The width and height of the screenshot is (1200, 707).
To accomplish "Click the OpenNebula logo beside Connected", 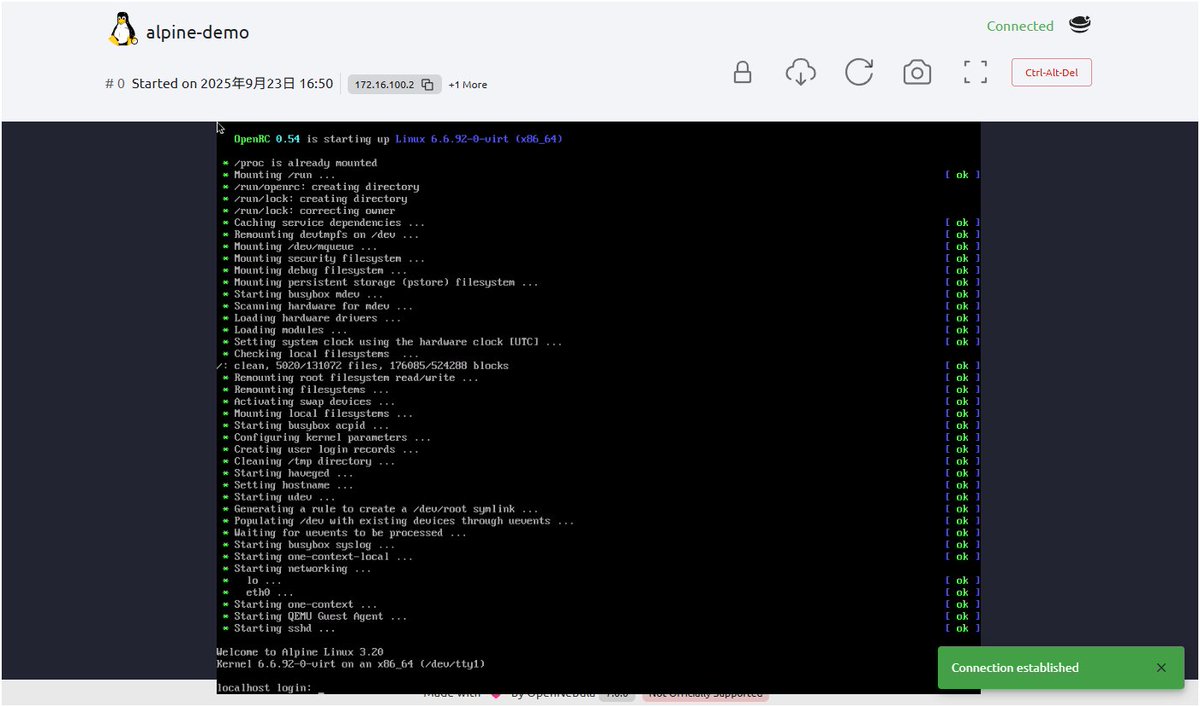I will pyautogui.click(x=1079, y=25).
